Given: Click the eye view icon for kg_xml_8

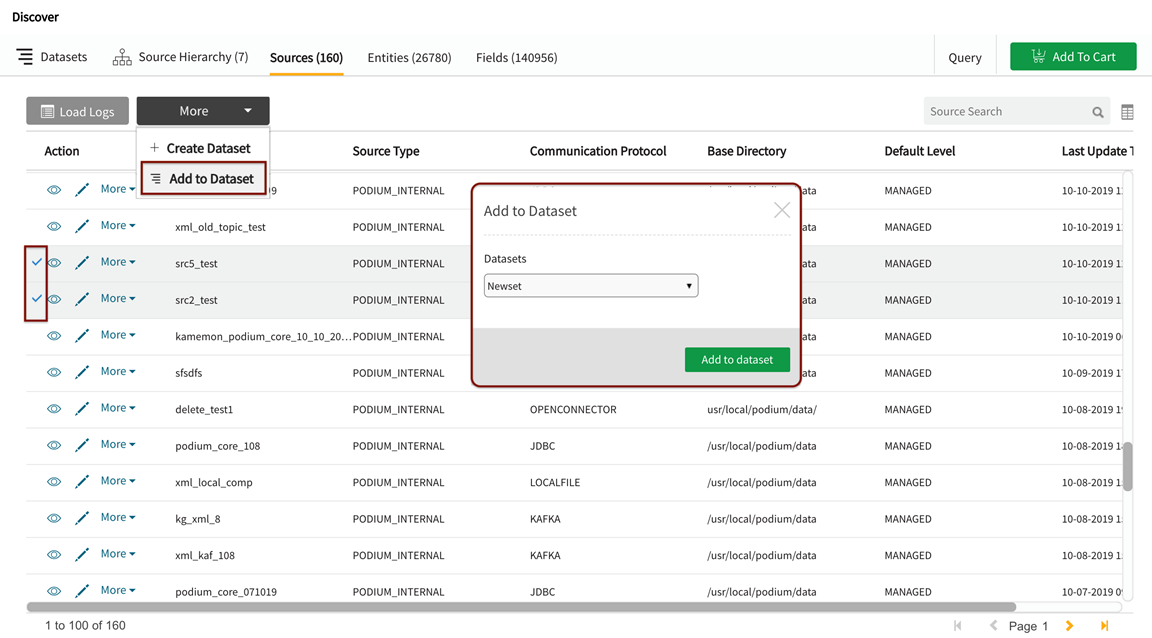Looking at the screenshot, I should (54, 519).
